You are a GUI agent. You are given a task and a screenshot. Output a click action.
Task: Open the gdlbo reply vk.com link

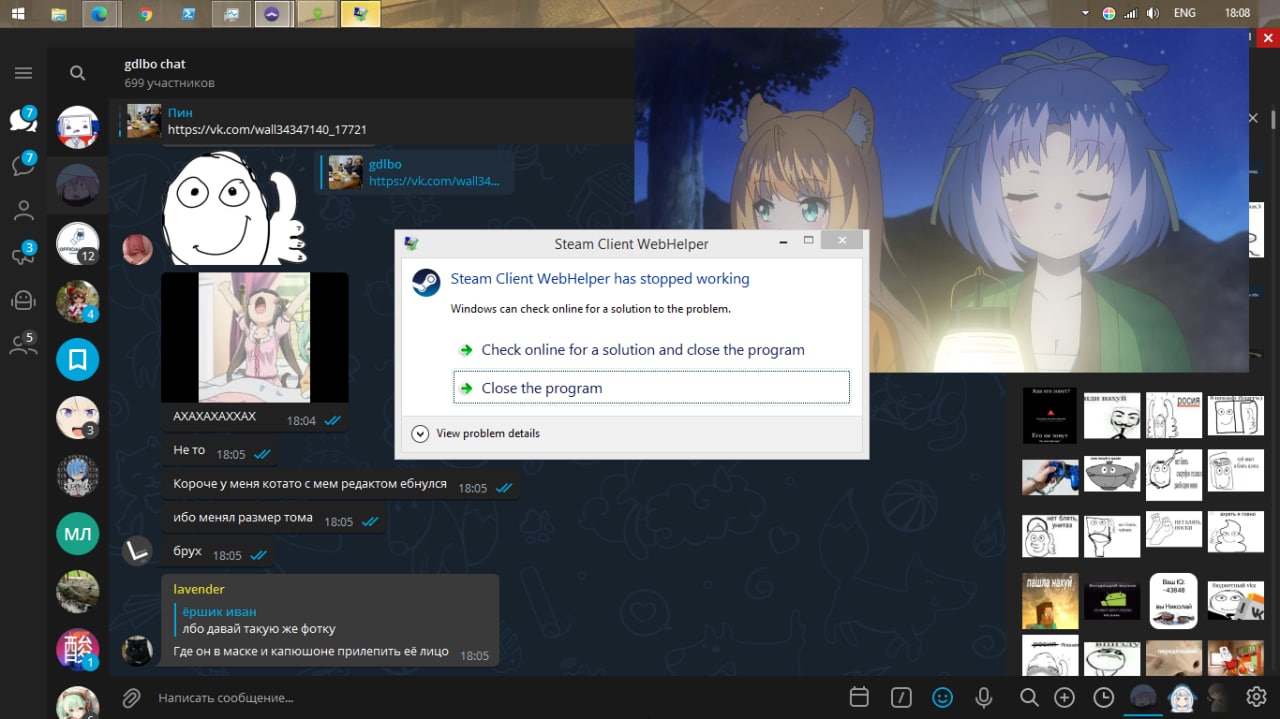point(434,181)
